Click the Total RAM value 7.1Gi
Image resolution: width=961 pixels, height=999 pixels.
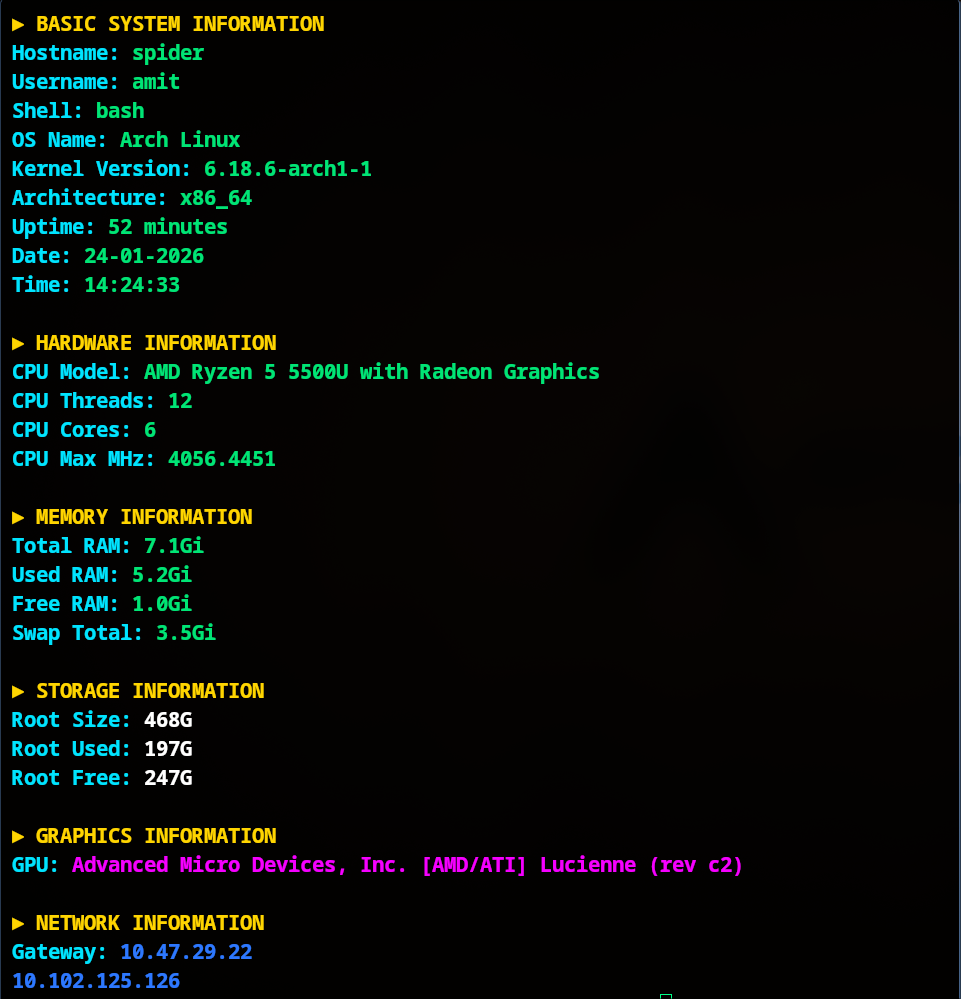[x=173, y=545]
